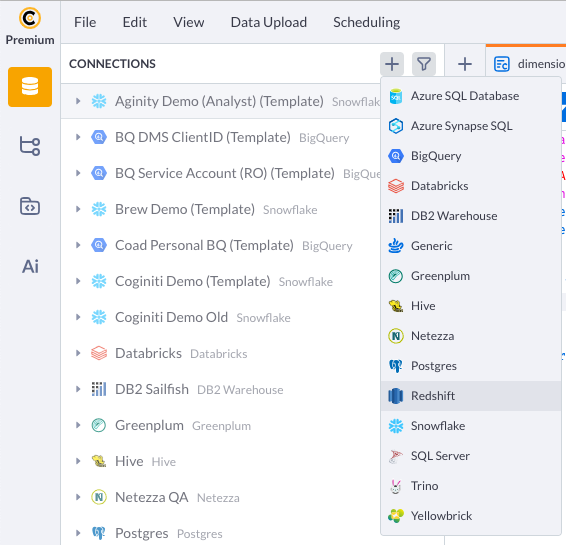Open the code folder sidebar icon
This screenshot has width=566, height=545.
(30, 206)
